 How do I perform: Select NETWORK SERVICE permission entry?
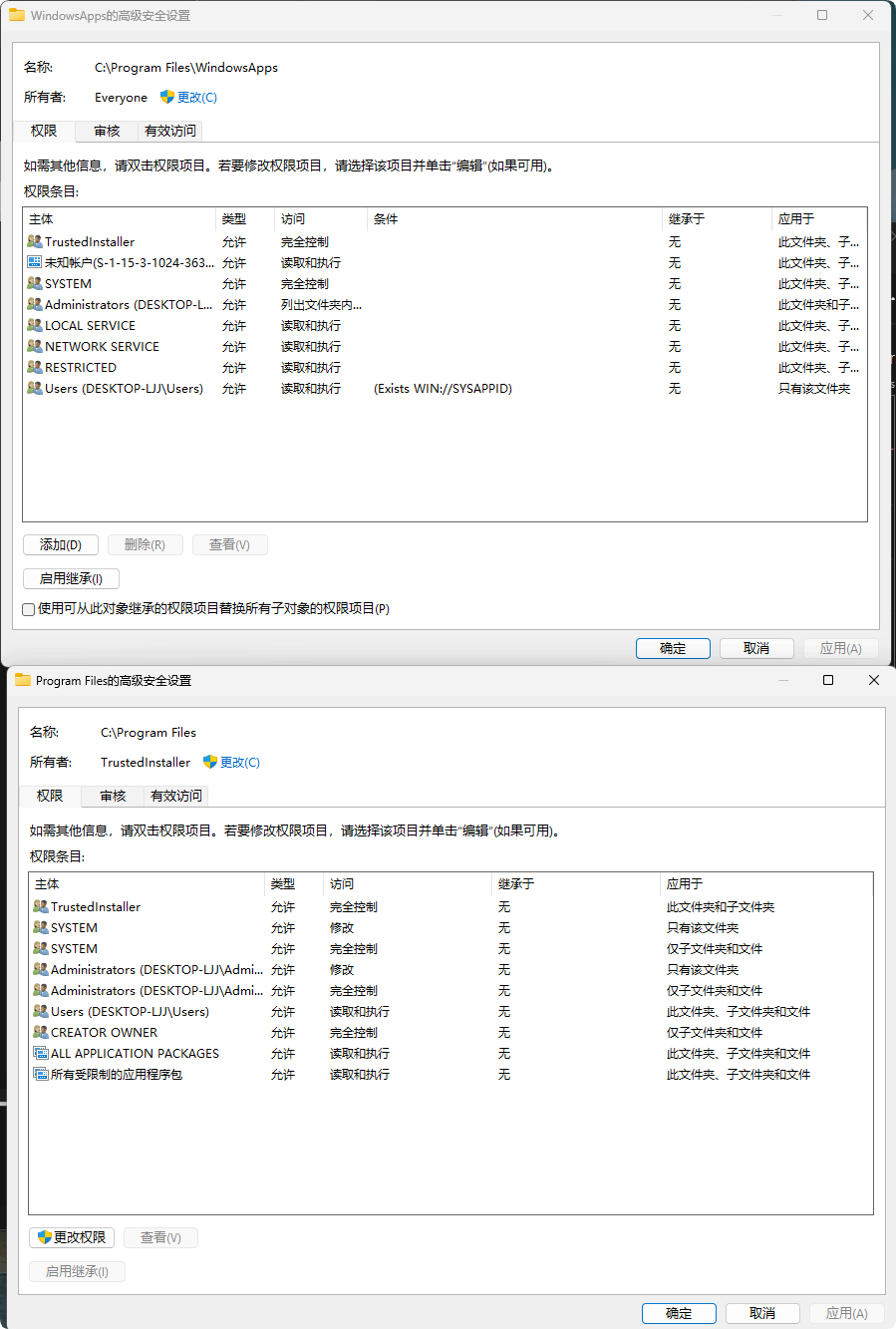[445, 347]
